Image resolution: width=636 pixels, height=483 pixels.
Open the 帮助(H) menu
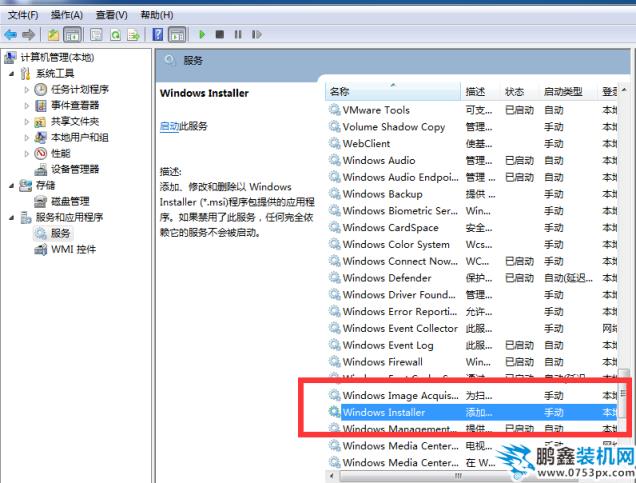point(157,15)
